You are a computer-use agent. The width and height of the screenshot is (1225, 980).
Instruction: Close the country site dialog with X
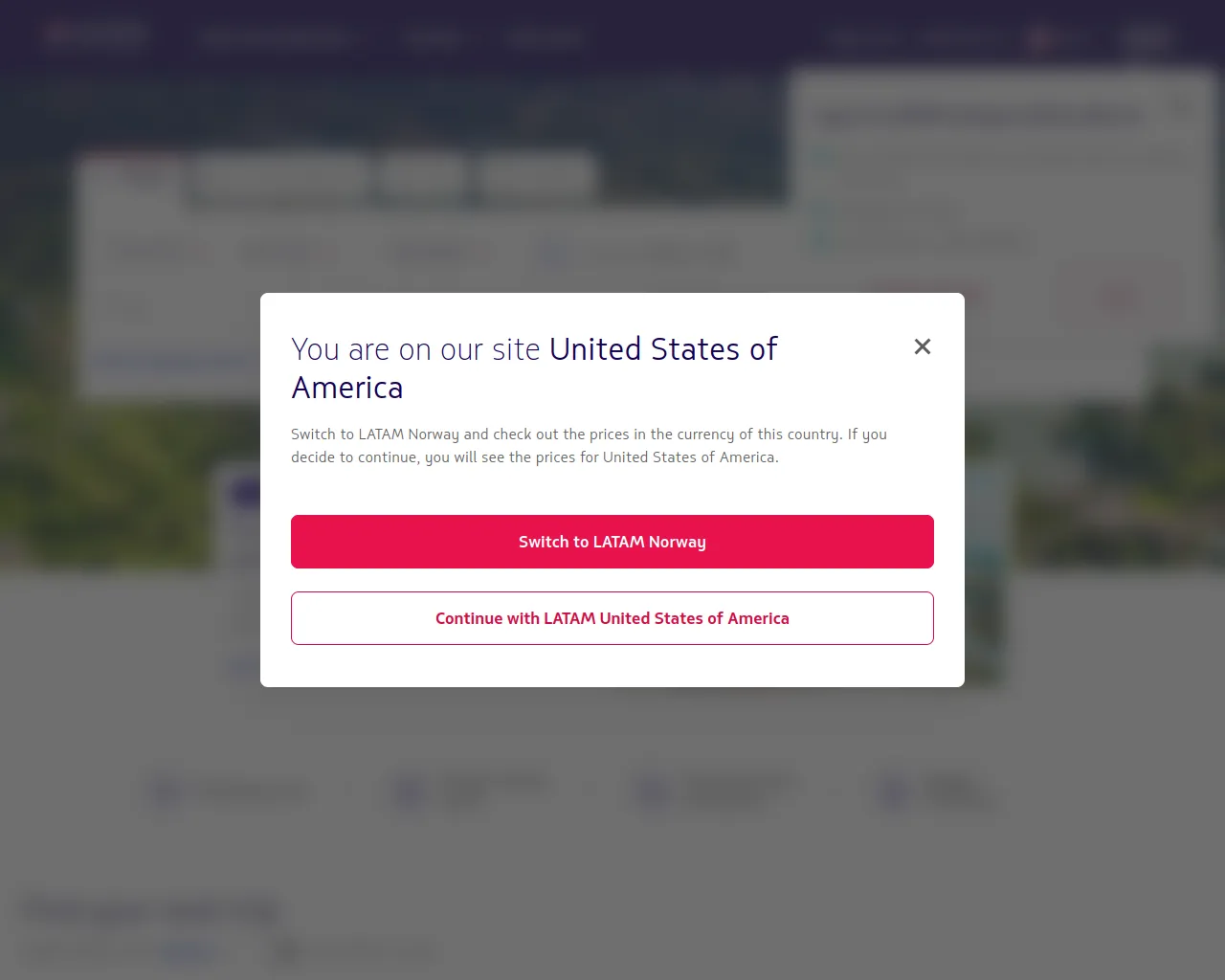(923, 346)
